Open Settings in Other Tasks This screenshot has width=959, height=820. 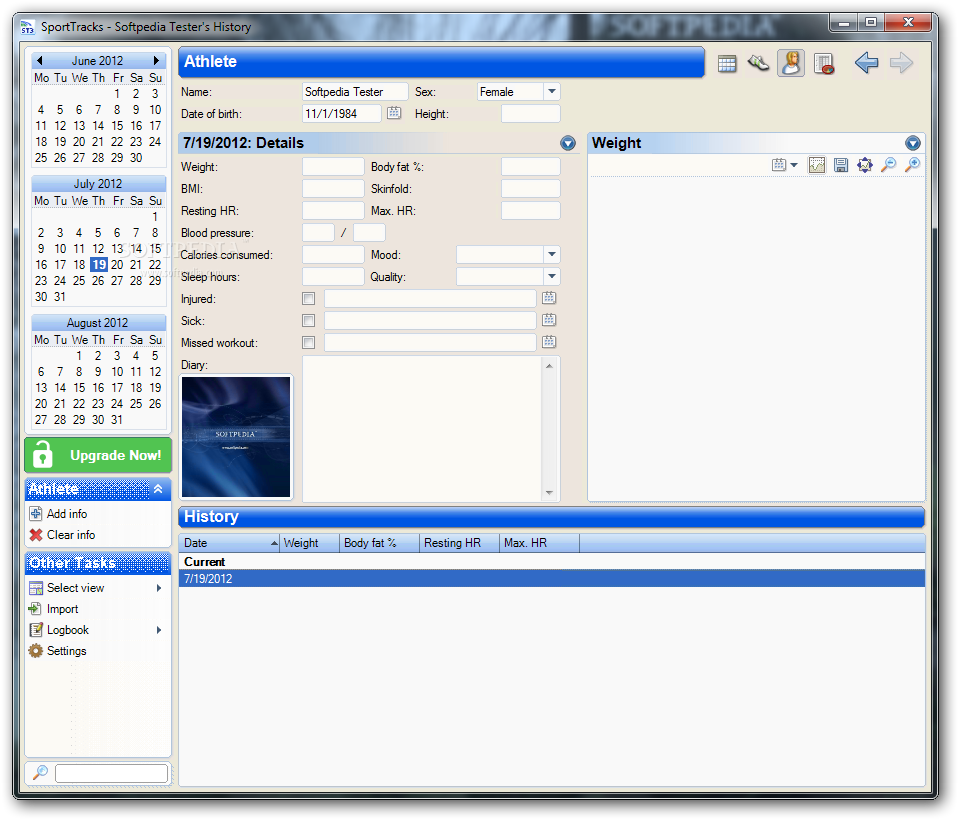click(x=67, y=651)
